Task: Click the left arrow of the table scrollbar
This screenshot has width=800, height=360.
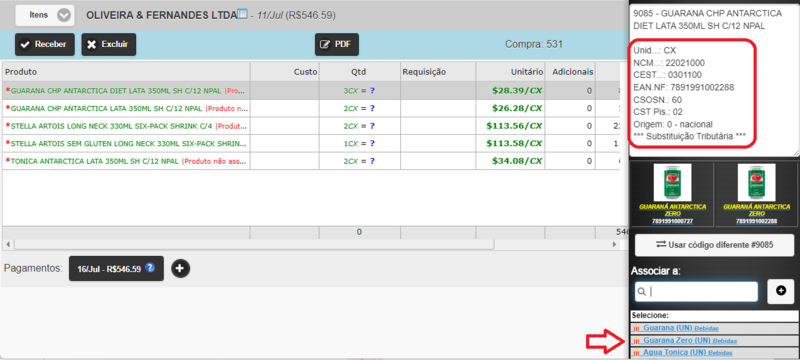Action: tap(7, 244)
